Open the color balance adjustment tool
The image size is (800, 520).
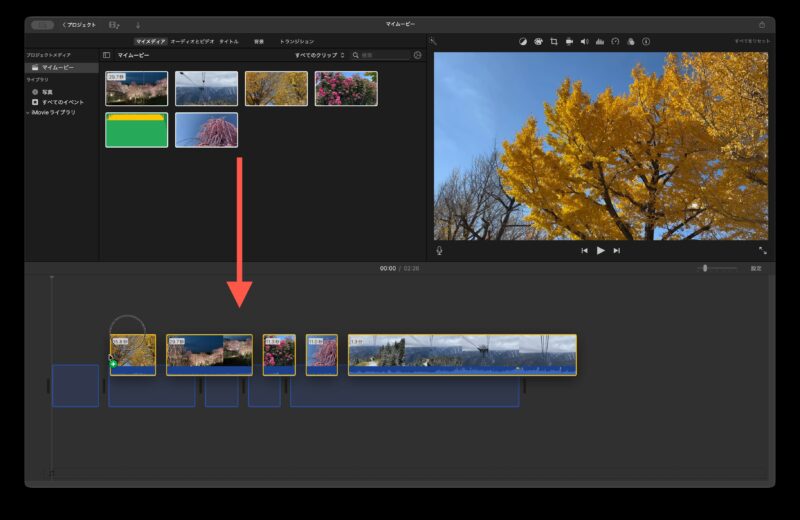click(522, 41)
